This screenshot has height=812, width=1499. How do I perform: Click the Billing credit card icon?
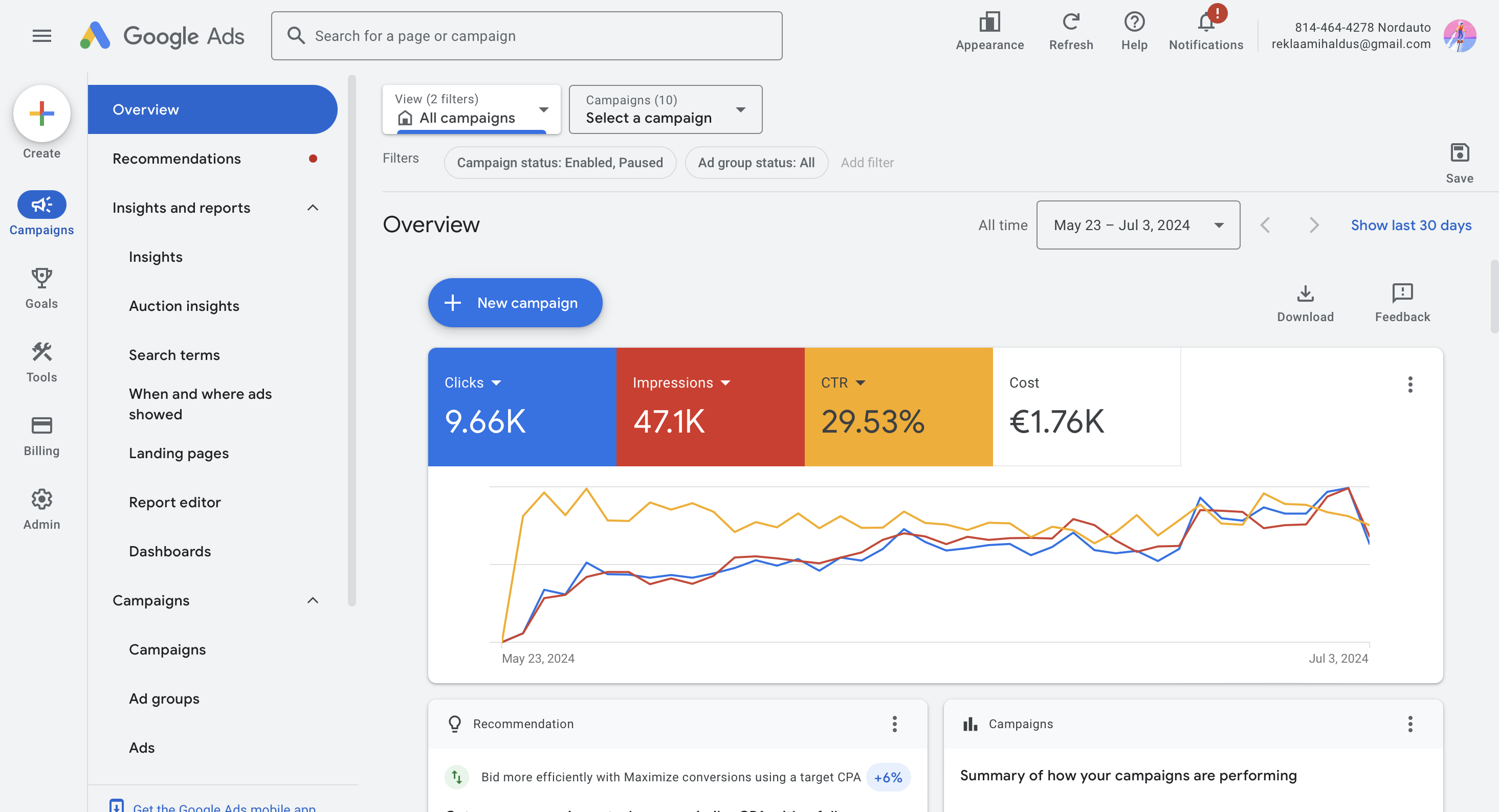pos(42,425)
